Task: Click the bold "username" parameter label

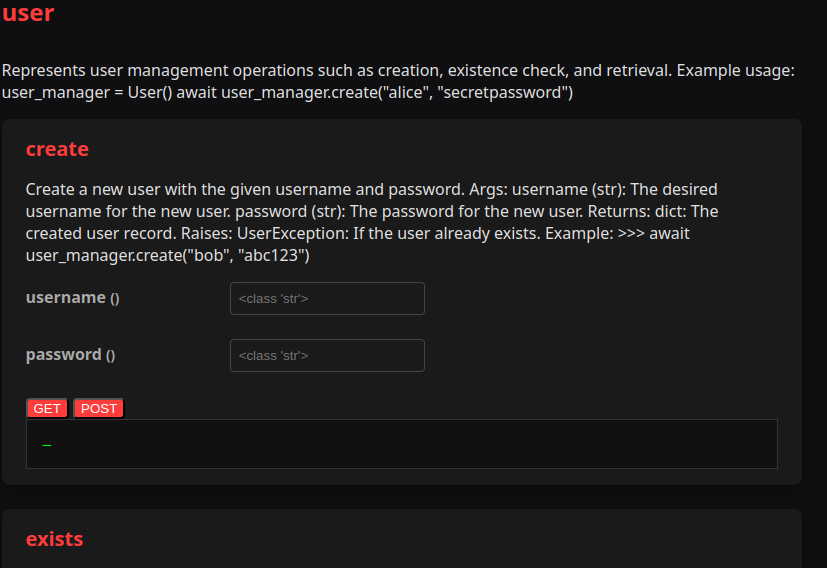Action: point(65,297)
